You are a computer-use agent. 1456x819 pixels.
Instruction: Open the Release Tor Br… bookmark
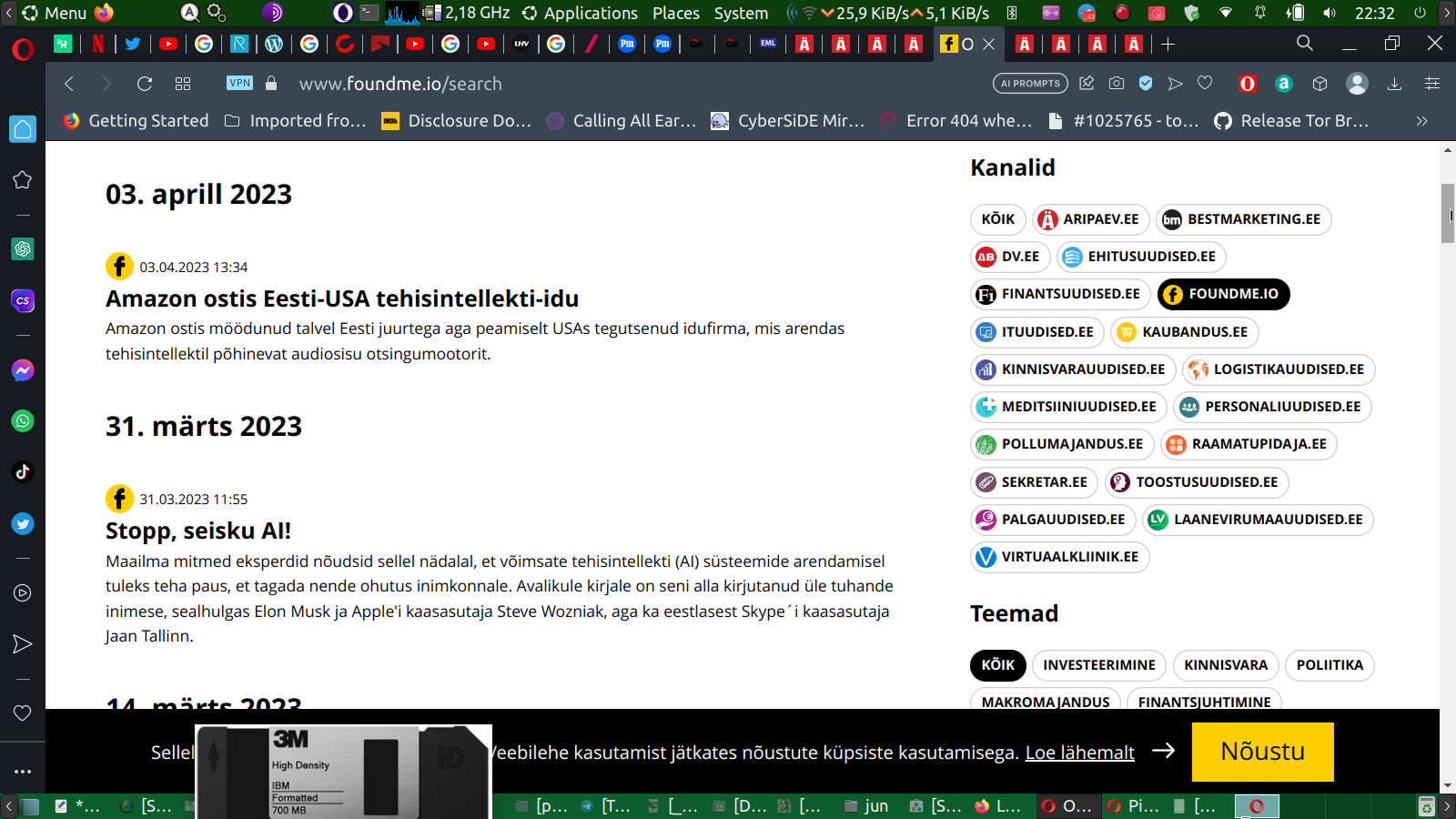1291,121
